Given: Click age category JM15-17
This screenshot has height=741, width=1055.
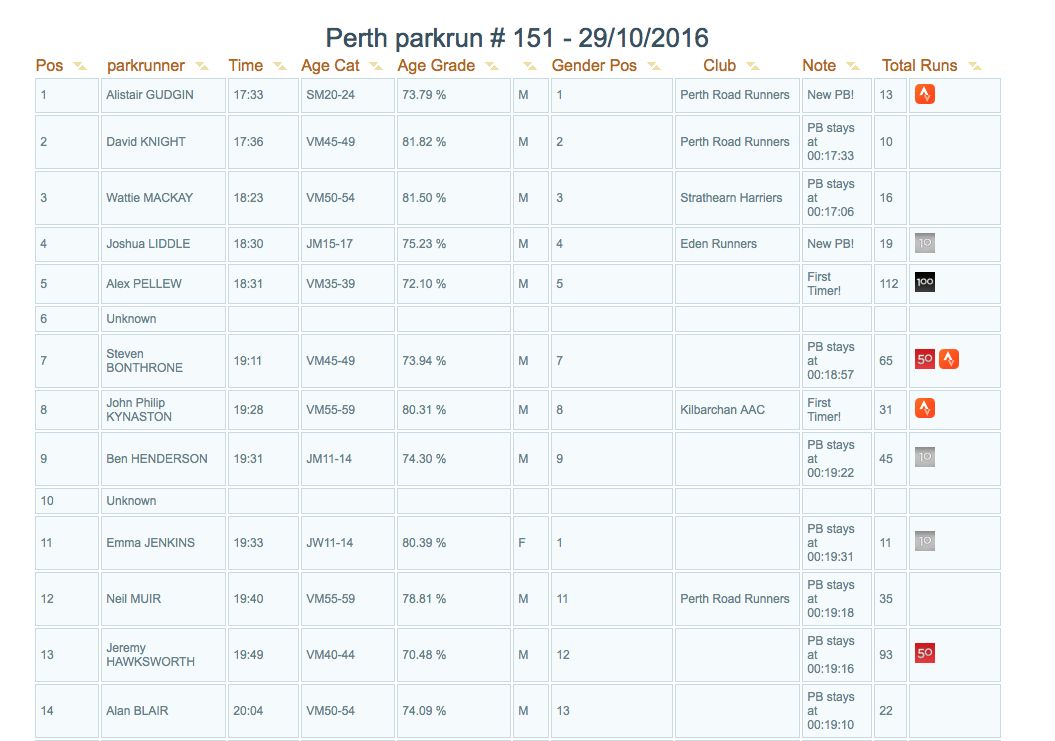Looking at the screenshot, I should point(329,244).
